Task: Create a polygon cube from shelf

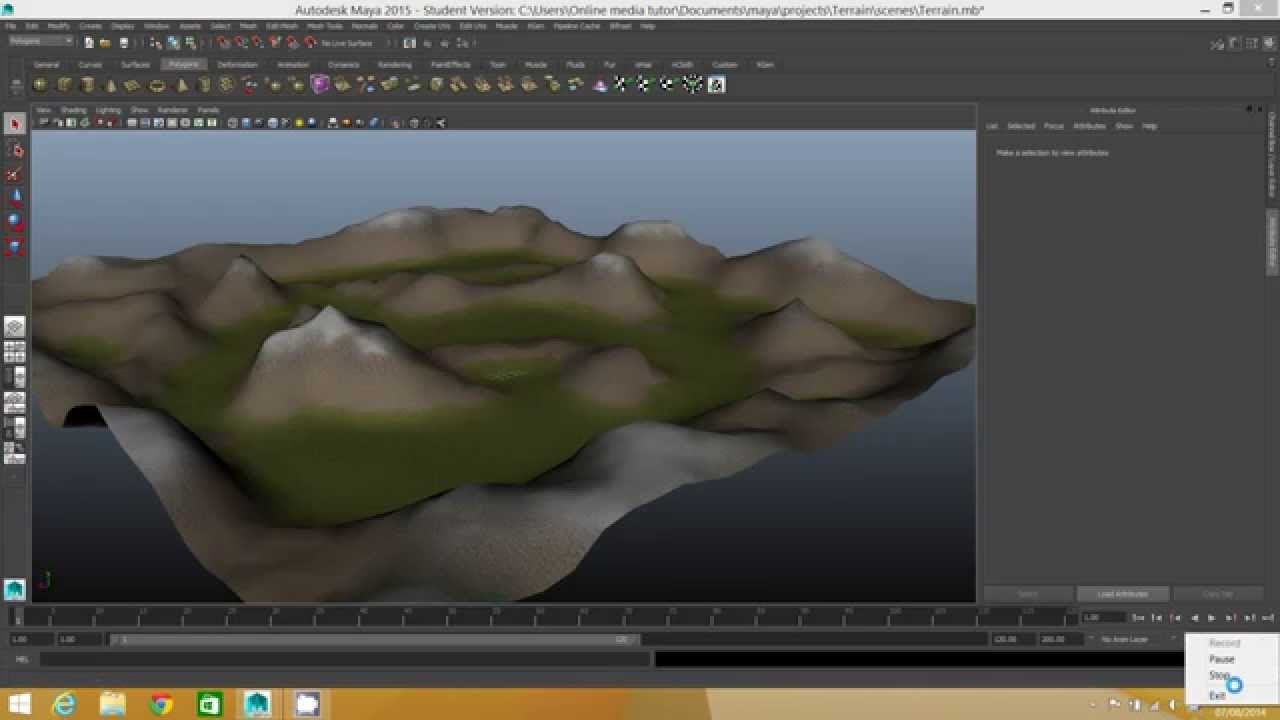Action: 64,85
